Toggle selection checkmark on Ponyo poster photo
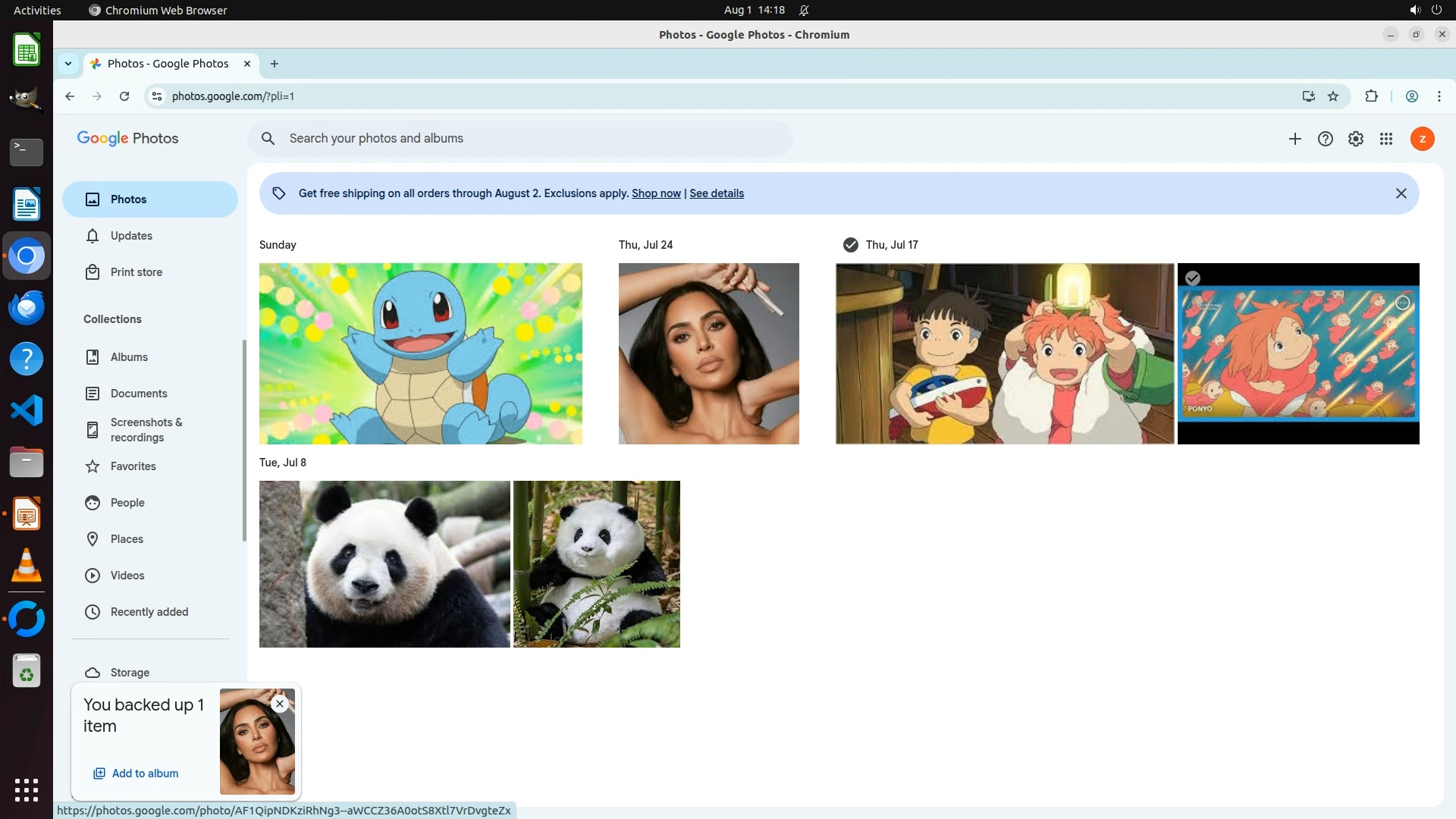The image size is (1456, 819). [1193, 278]
